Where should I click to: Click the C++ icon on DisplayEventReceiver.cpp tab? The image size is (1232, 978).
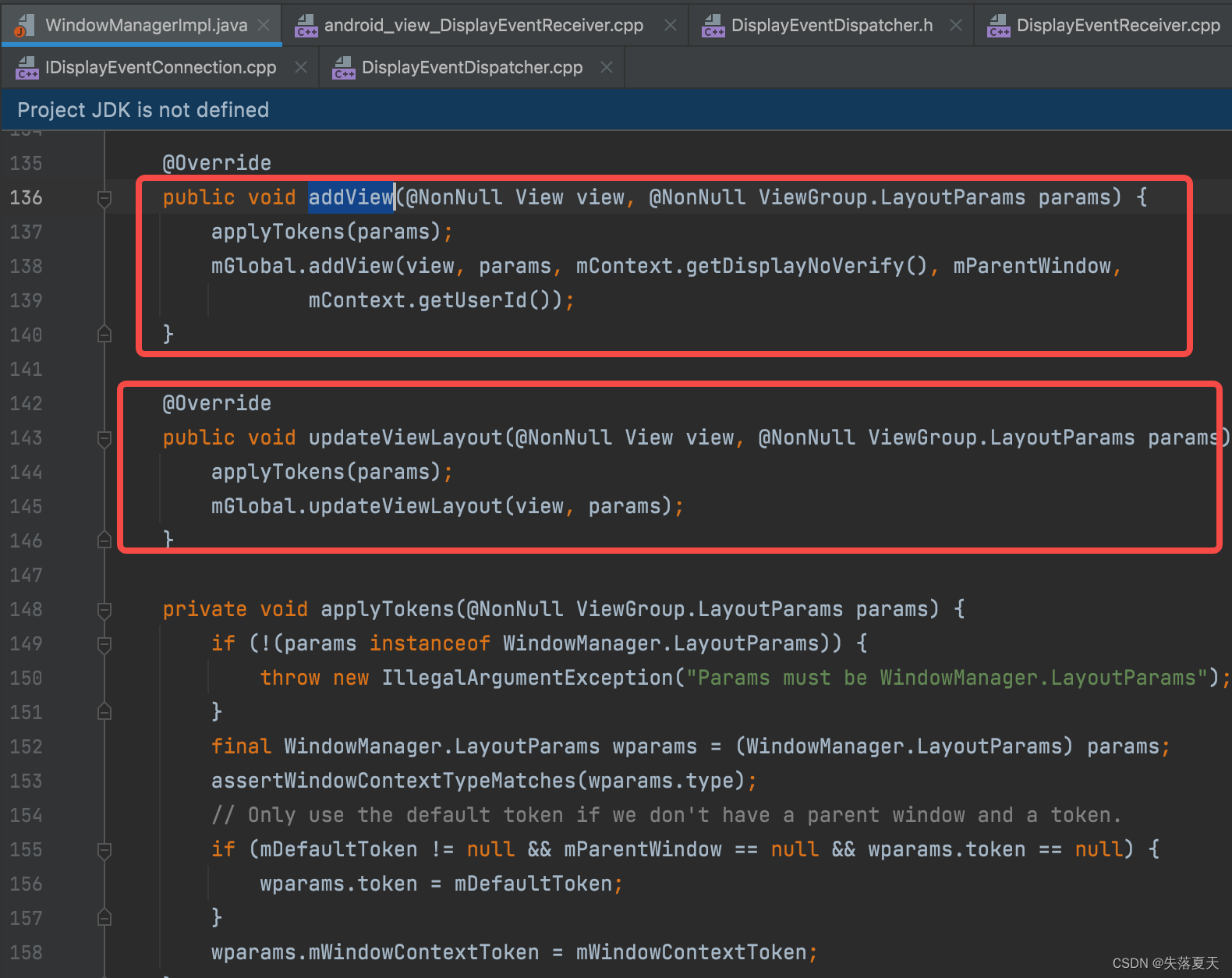999,26
